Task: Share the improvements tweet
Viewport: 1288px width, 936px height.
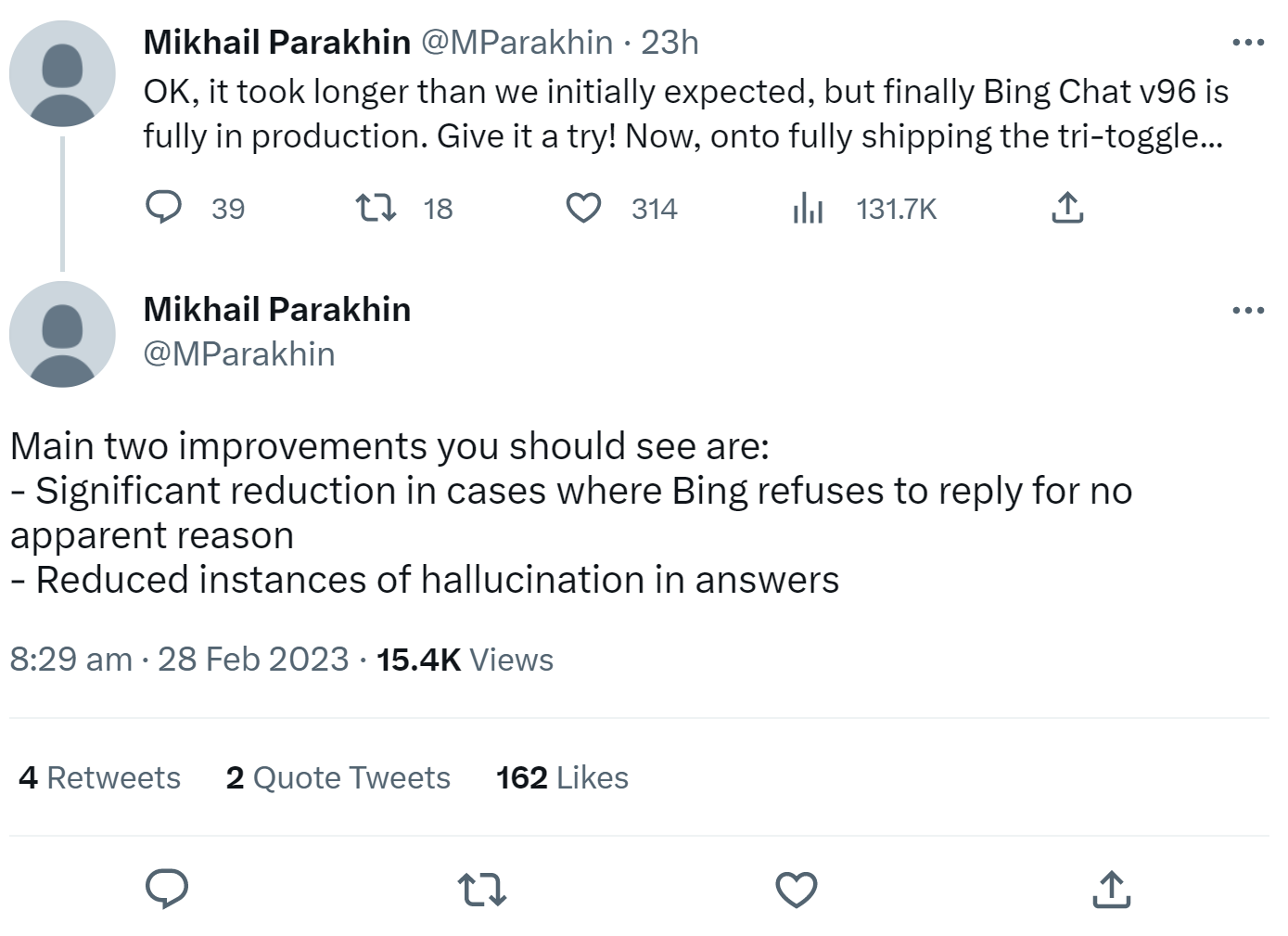Action: click(x=1111, y=890)
